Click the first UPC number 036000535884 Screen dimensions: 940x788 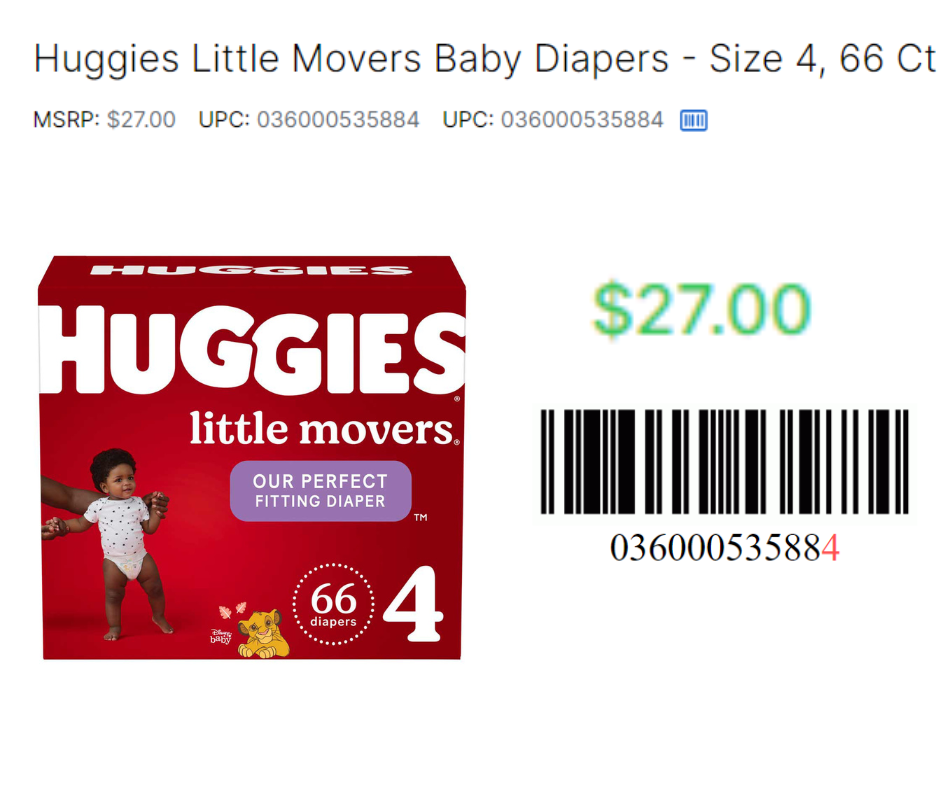[338, 120]
